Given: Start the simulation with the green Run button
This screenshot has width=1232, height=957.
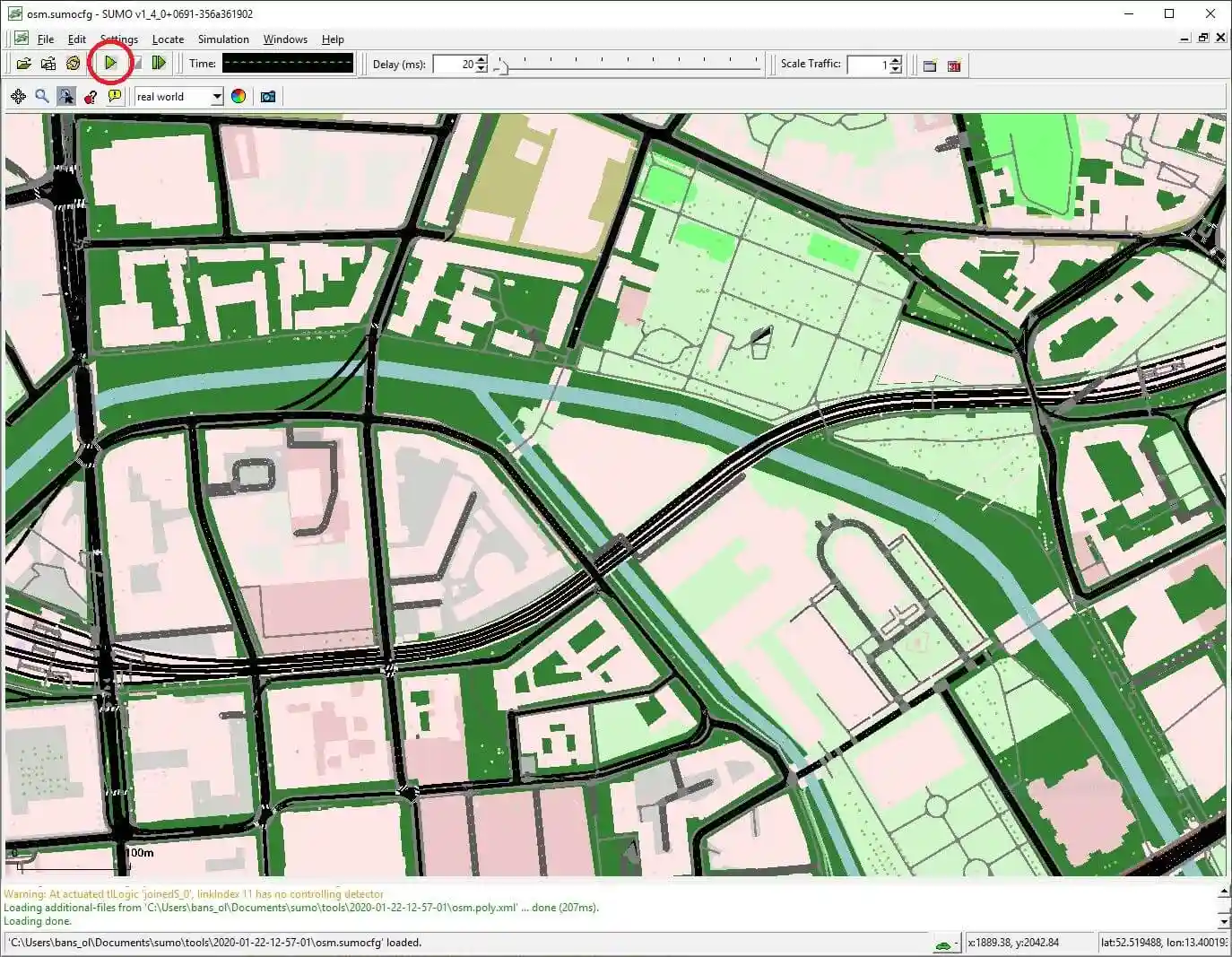Looking at the screenshot, I should tap(110, 64).
